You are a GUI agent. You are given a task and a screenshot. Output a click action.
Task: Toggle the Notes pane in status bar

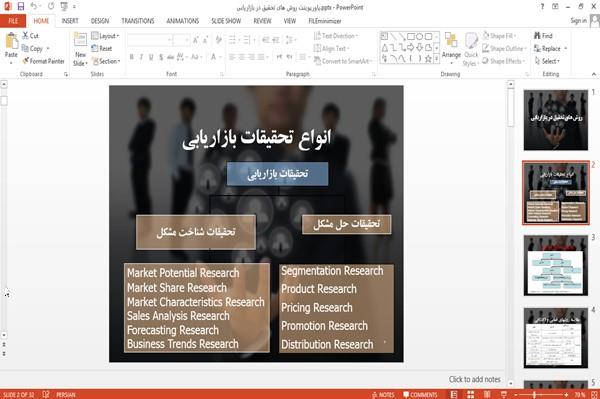[x=383, y=394]
